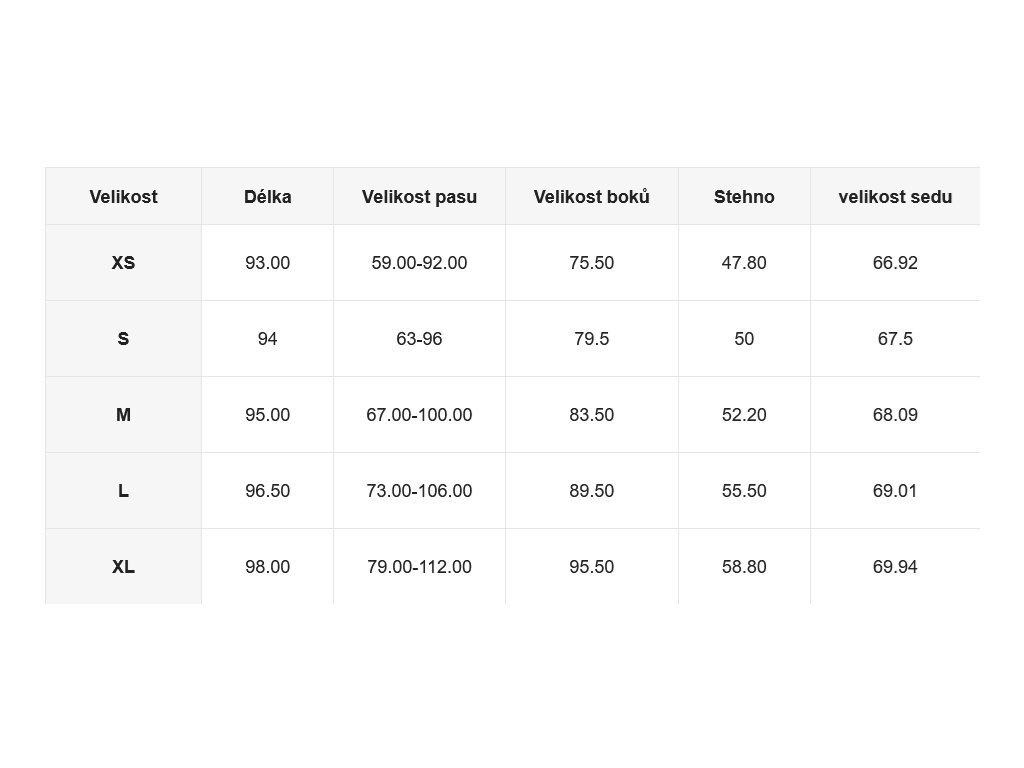The image size is (1024, 768).
Task: Click the velikost sedu column header
Action: (x=895, y=197)
